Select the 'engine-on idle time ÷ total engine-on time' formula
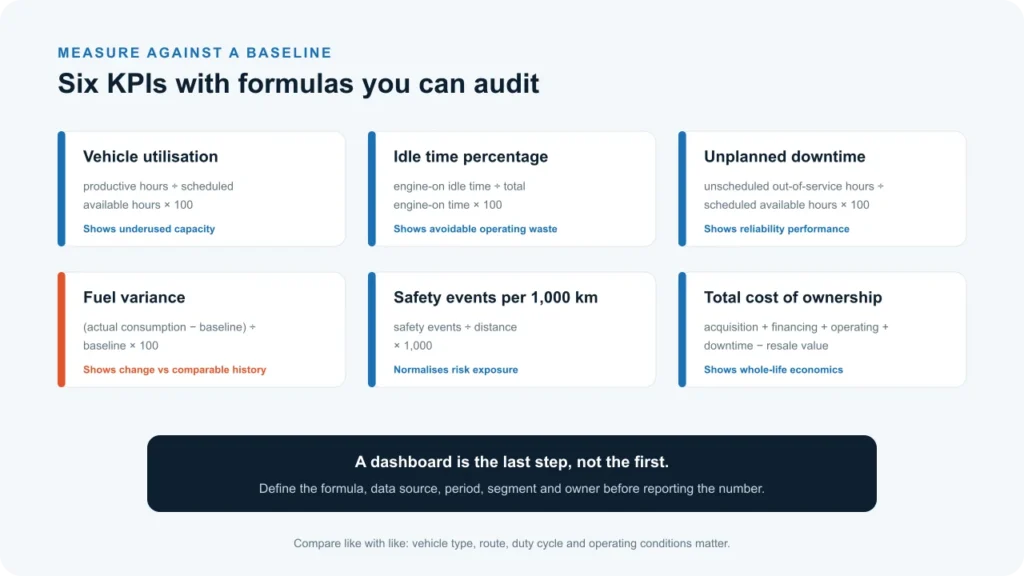The height and width of the screenshot is (576, 1024). tap(459, 195)
